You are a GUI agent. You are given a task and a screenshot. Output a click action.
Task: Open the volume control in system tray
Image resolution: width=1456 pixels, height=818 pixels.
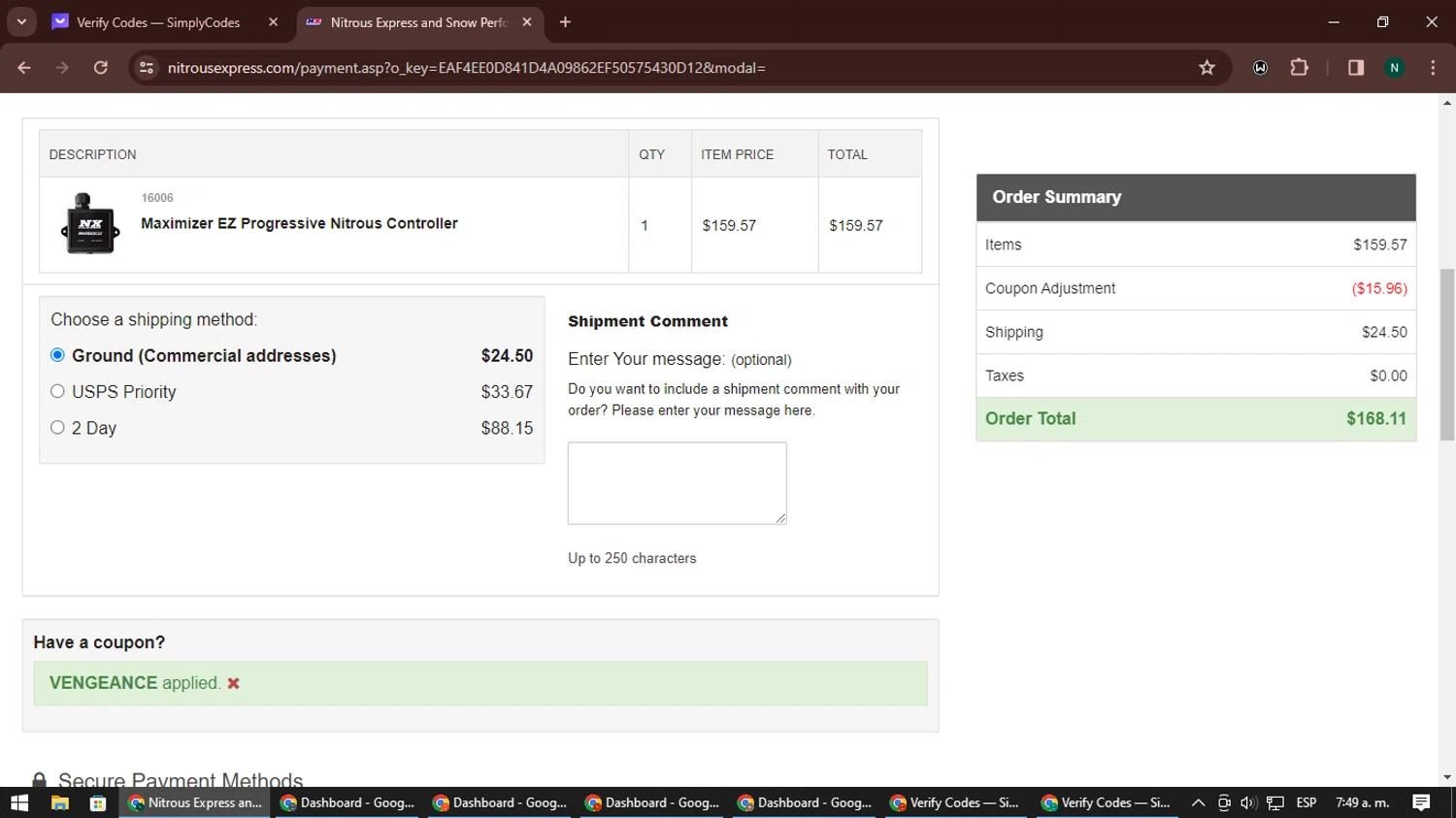click(x=1248, y=802)
